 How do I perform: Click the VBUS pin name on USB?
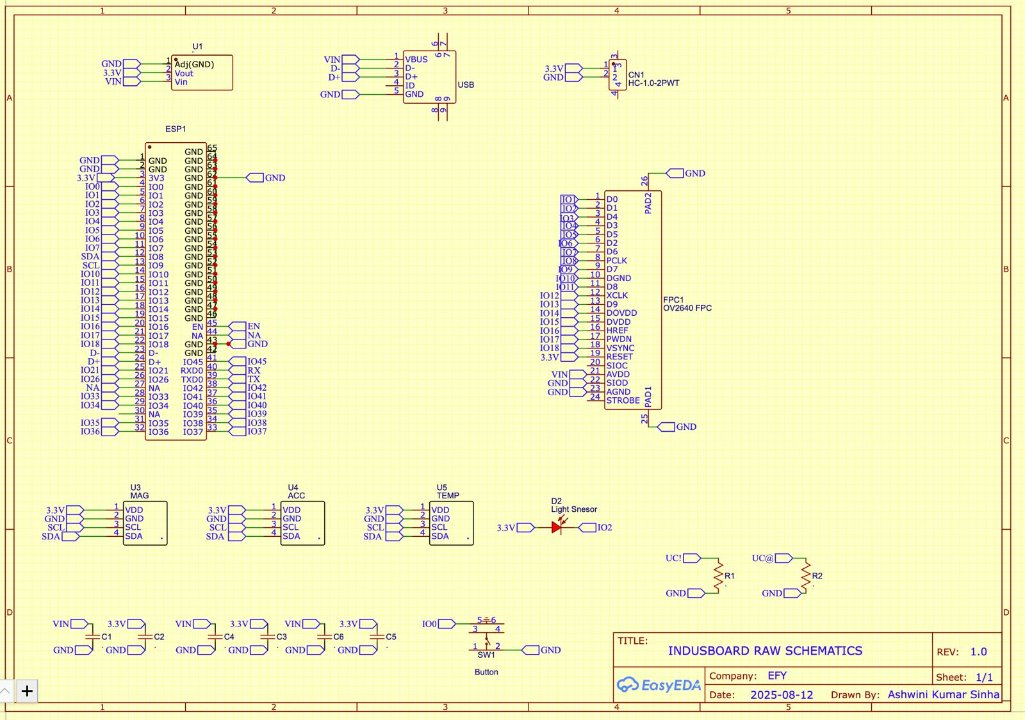pyautogui.click(x=416, y=59)
